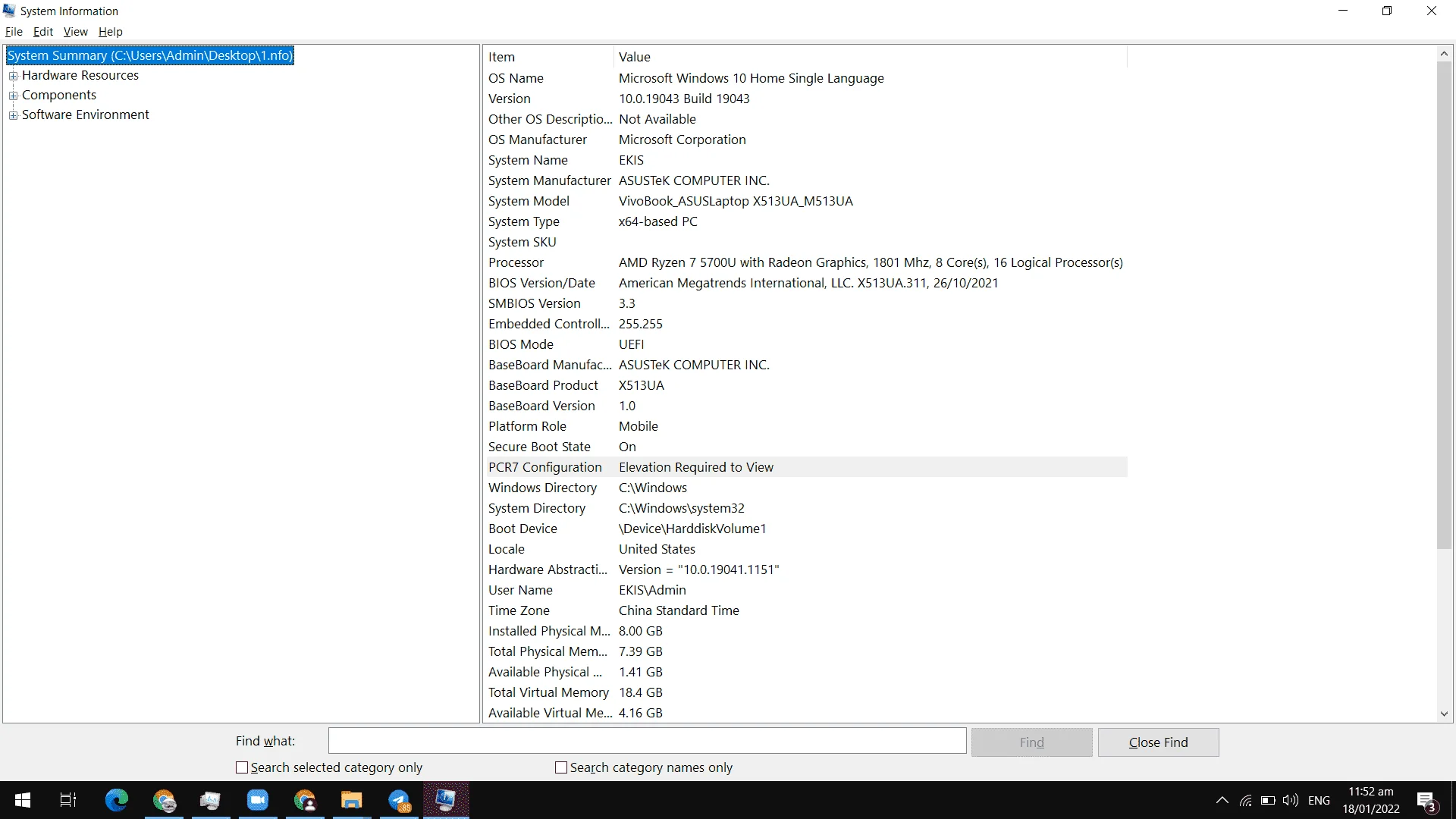Screen dimensions: 1456x819
Task: Open the Wi-Fi network tray icon
Action: click(1246, 800)
